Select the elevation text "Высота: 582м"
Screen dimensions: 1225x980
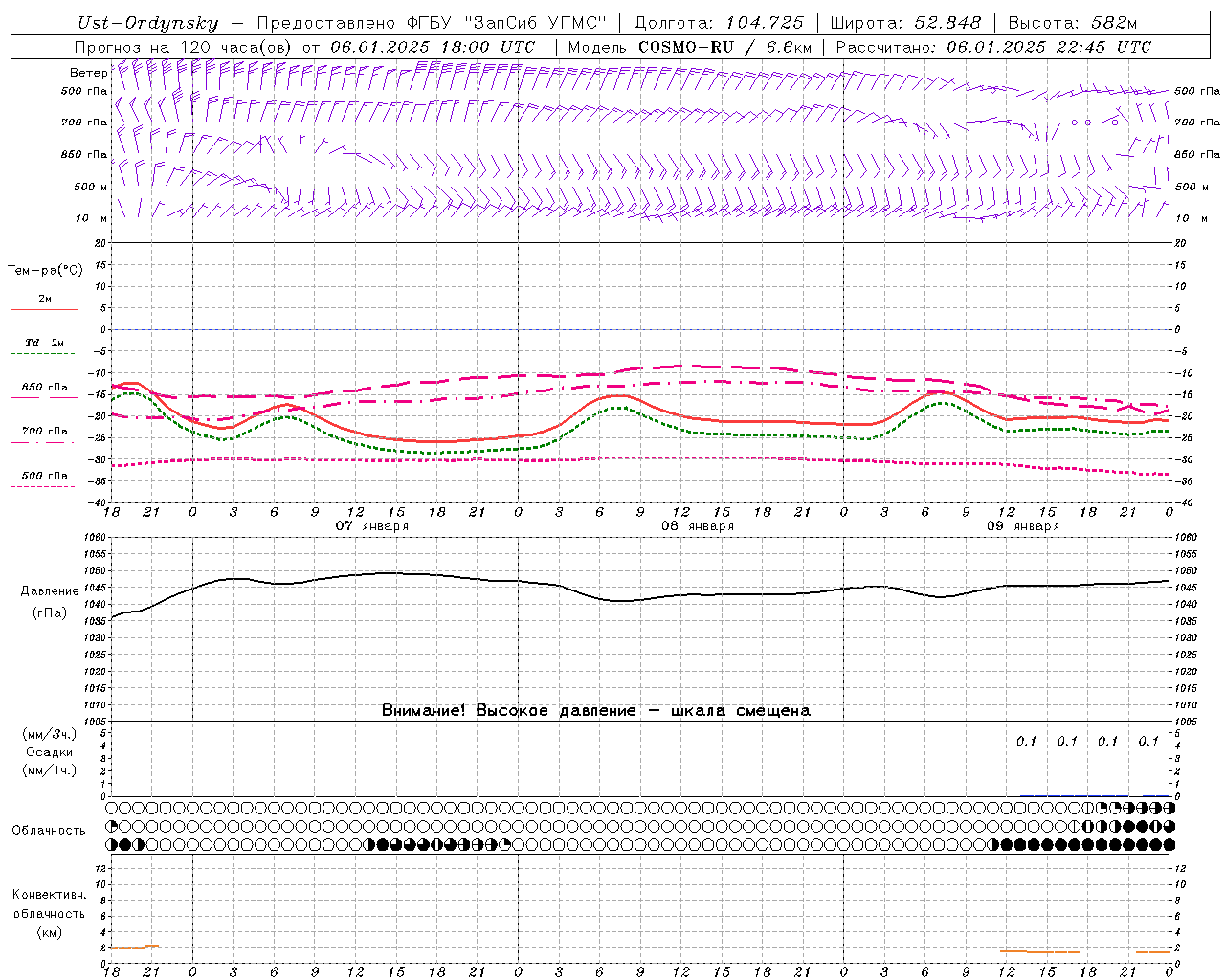coord(1072,23)
